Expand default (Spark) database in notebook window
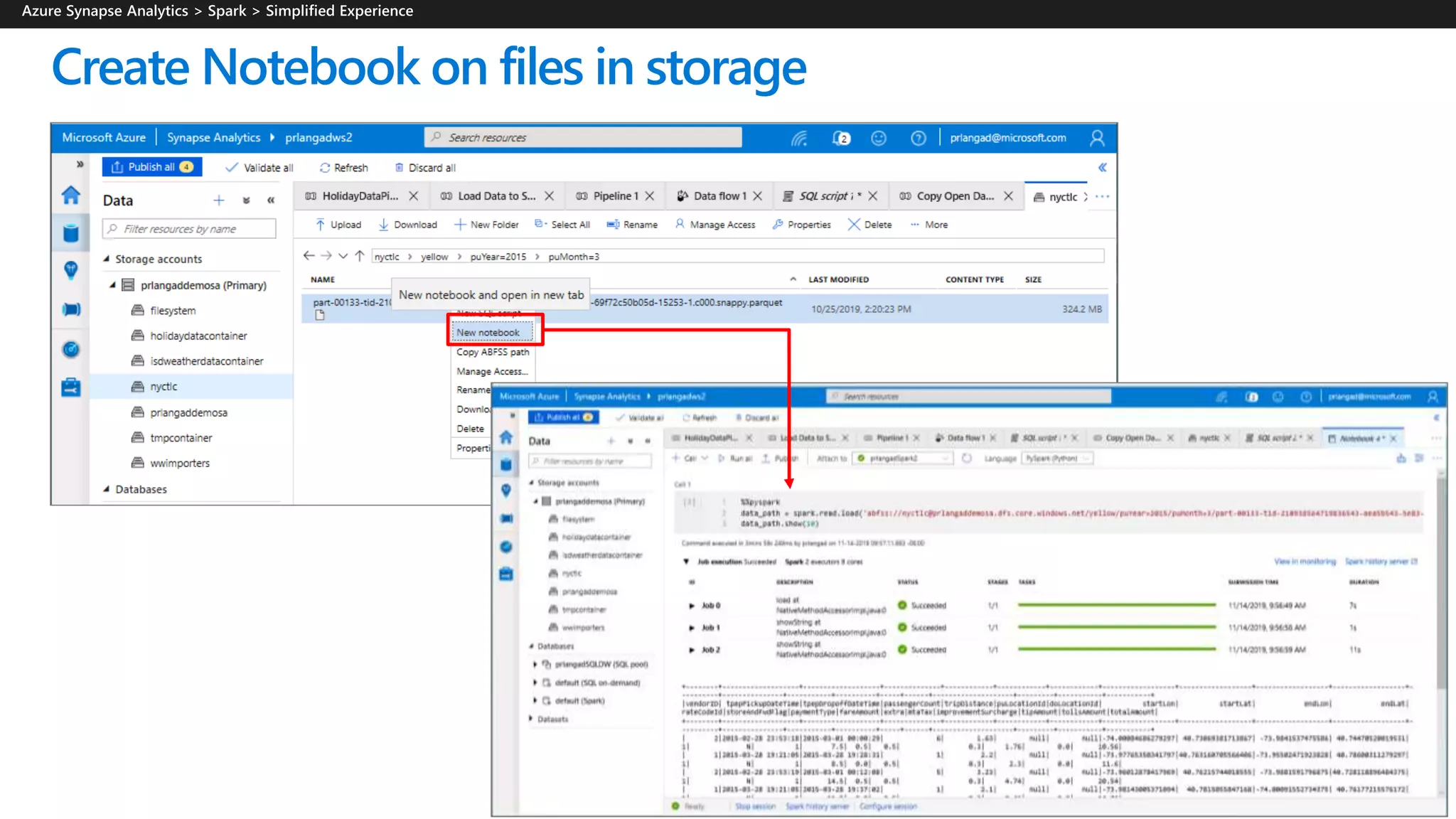Image resolution: width=1456 pixels, height=819 pixels. point(535,700)
